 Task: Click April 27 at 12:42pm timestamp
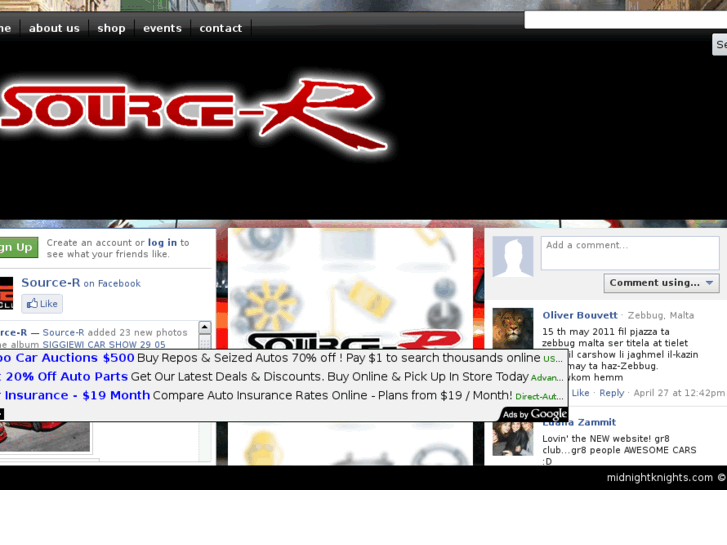[679, 393]
